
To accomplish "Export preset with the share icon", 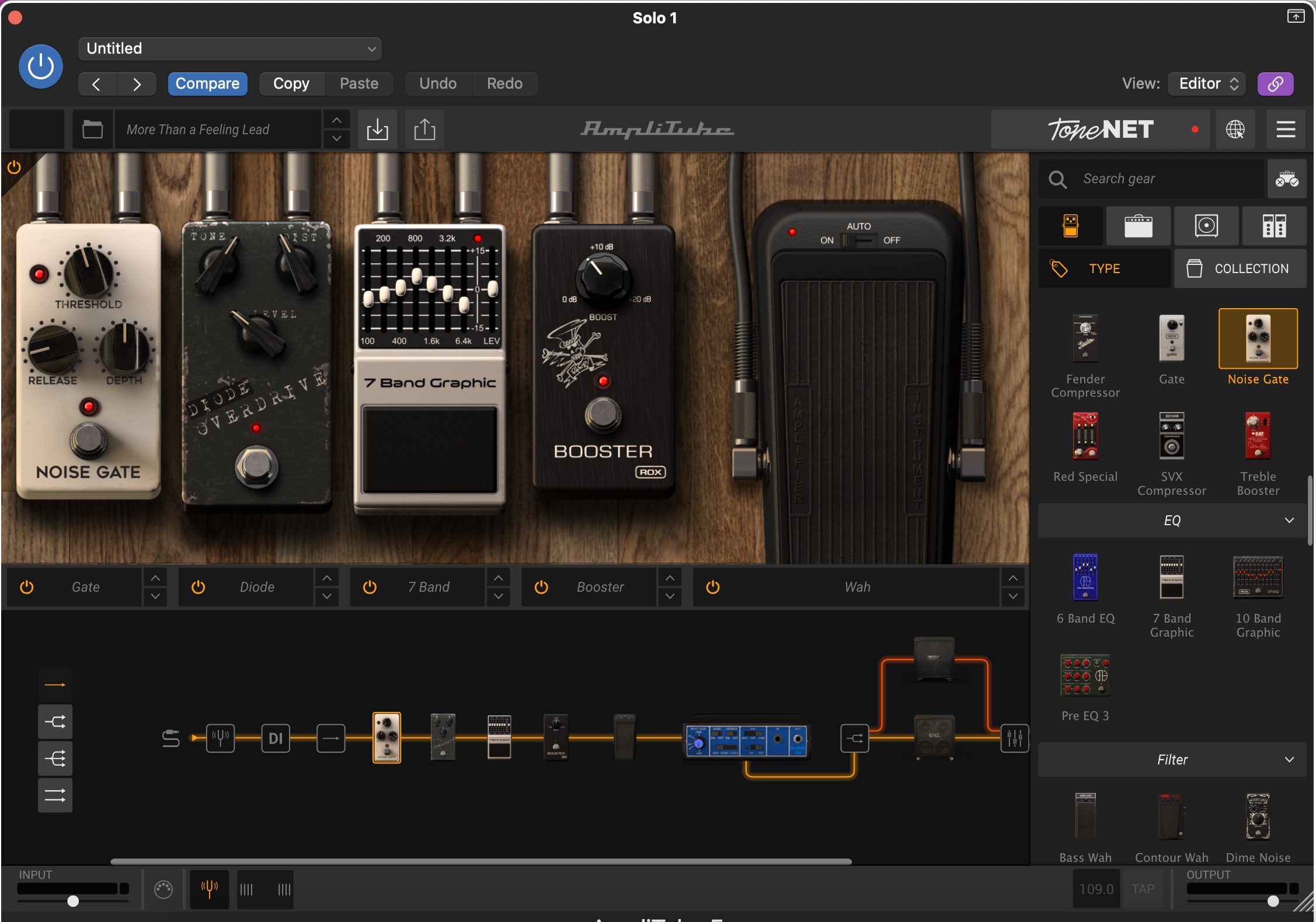I will [424, 129].
